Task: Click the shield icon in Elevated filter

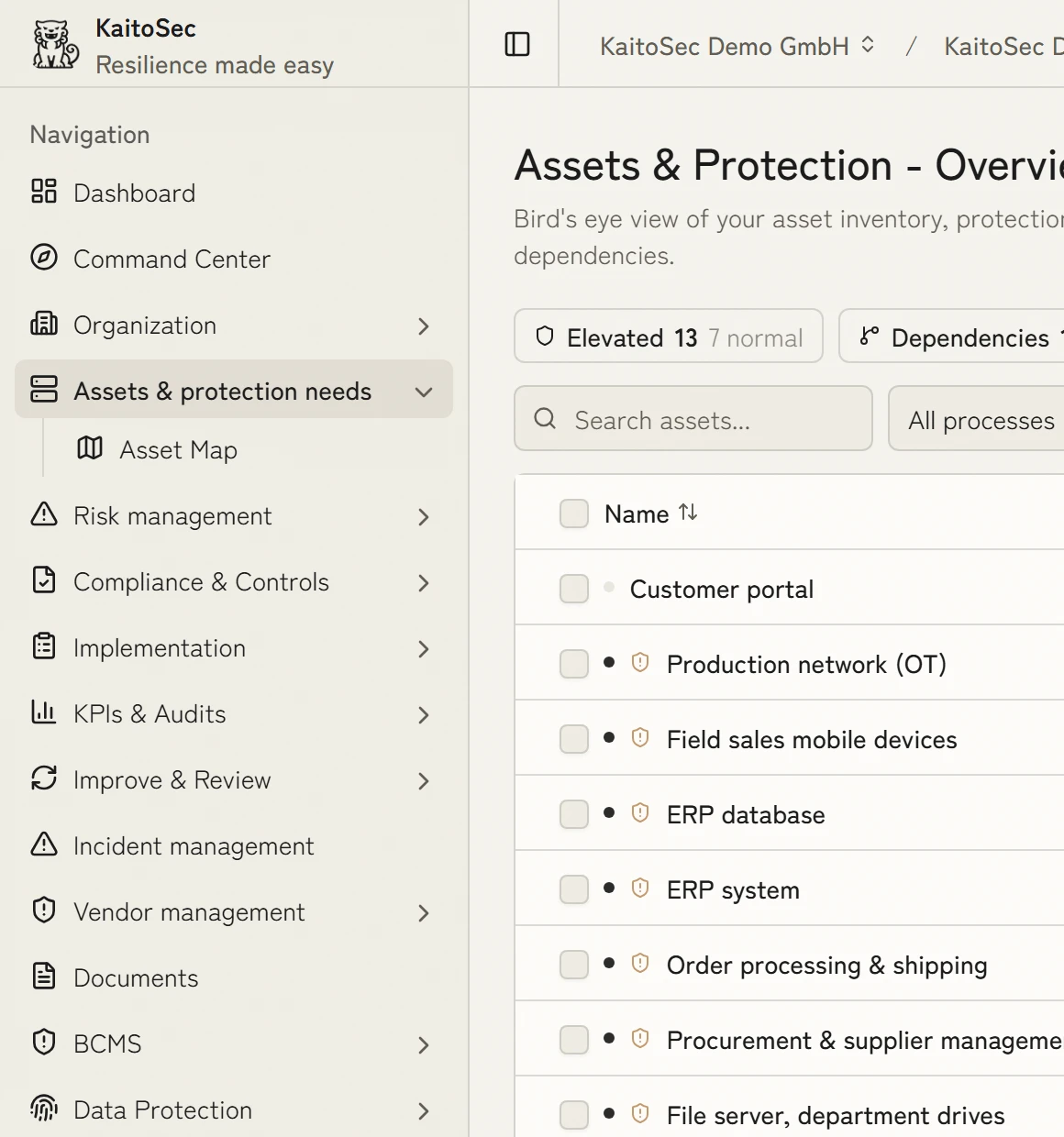Action: pos(545,337)
